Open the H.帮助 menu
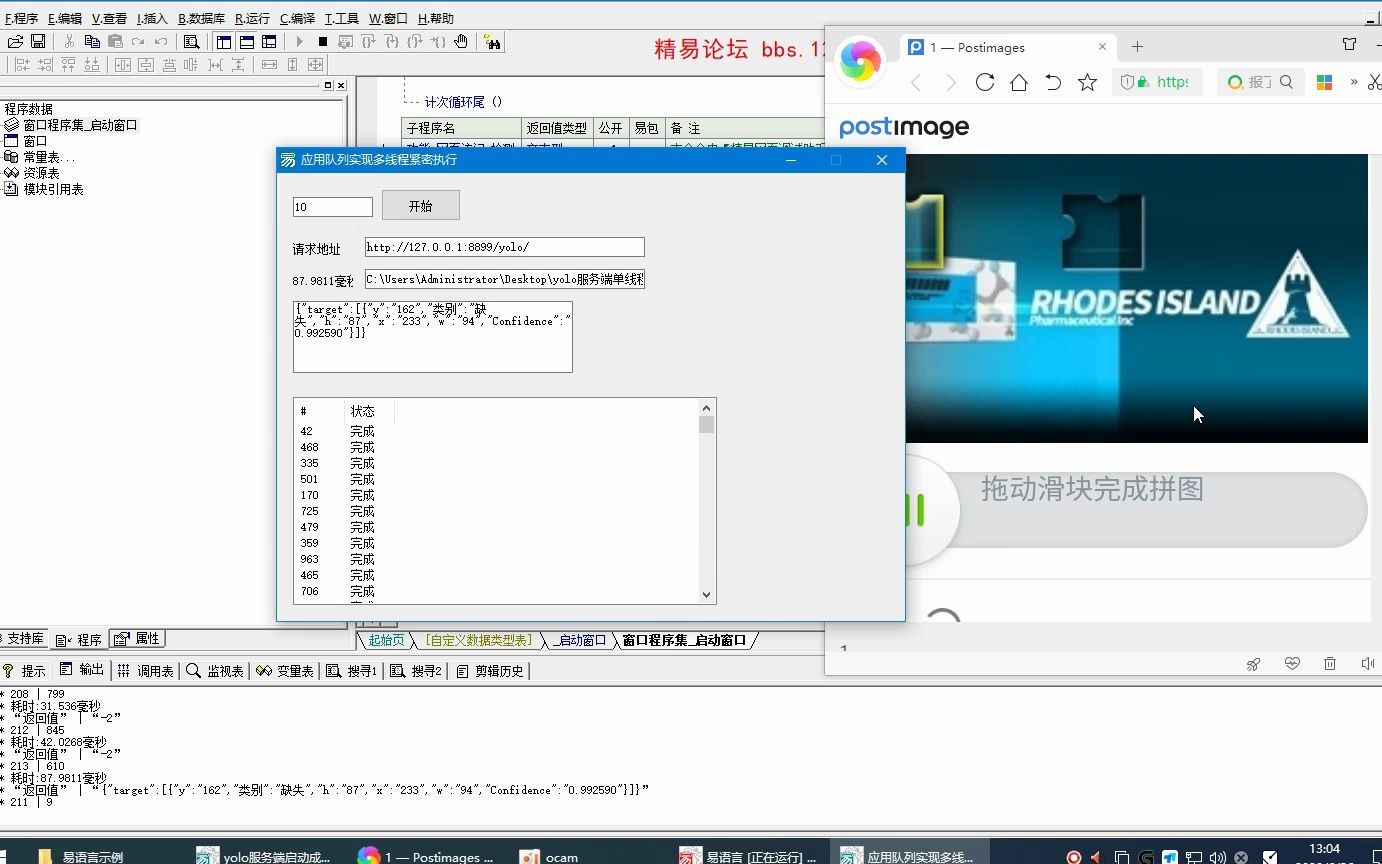Image resolution: width=1382 pixels, height=864 pixels. pos(435,18)
